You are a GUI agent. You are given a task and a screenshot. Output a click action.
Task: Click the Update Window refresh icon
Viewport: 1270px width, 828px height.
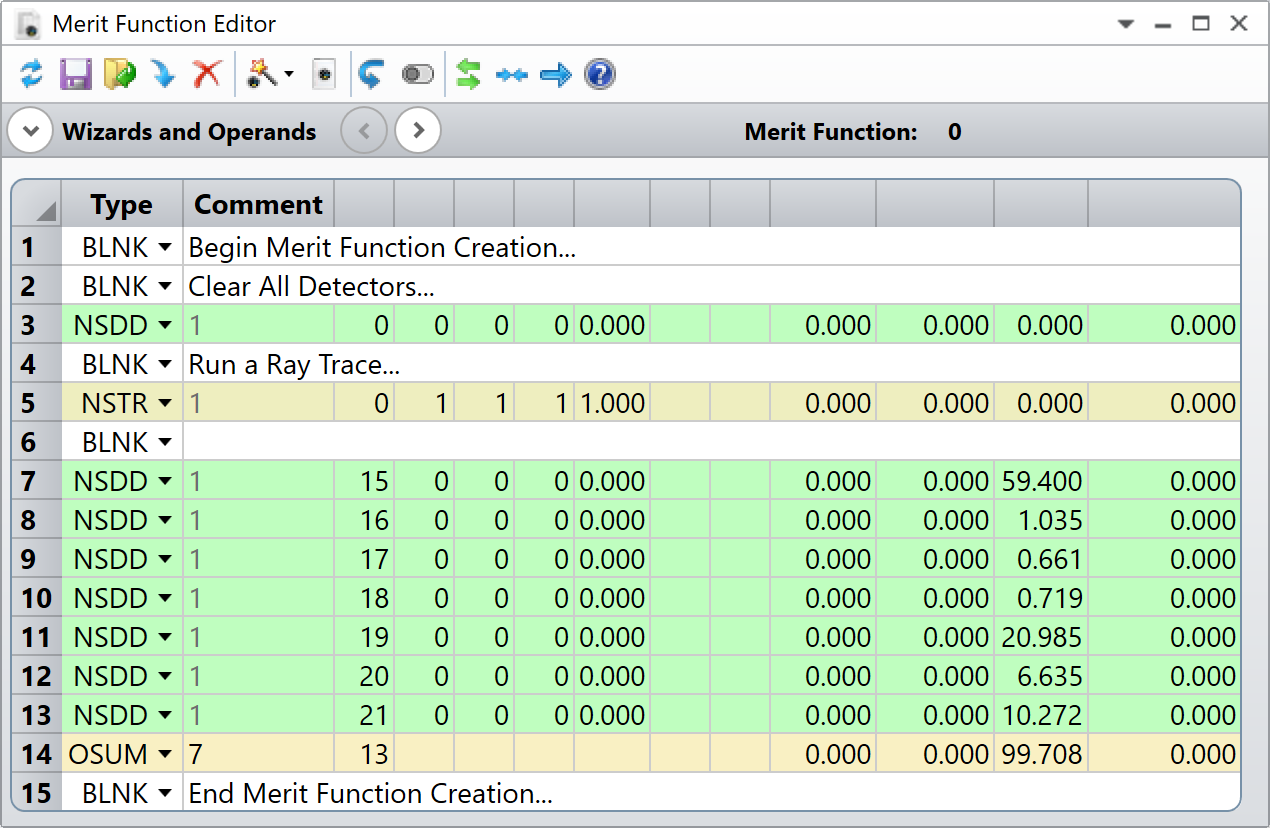pos(32,74)
